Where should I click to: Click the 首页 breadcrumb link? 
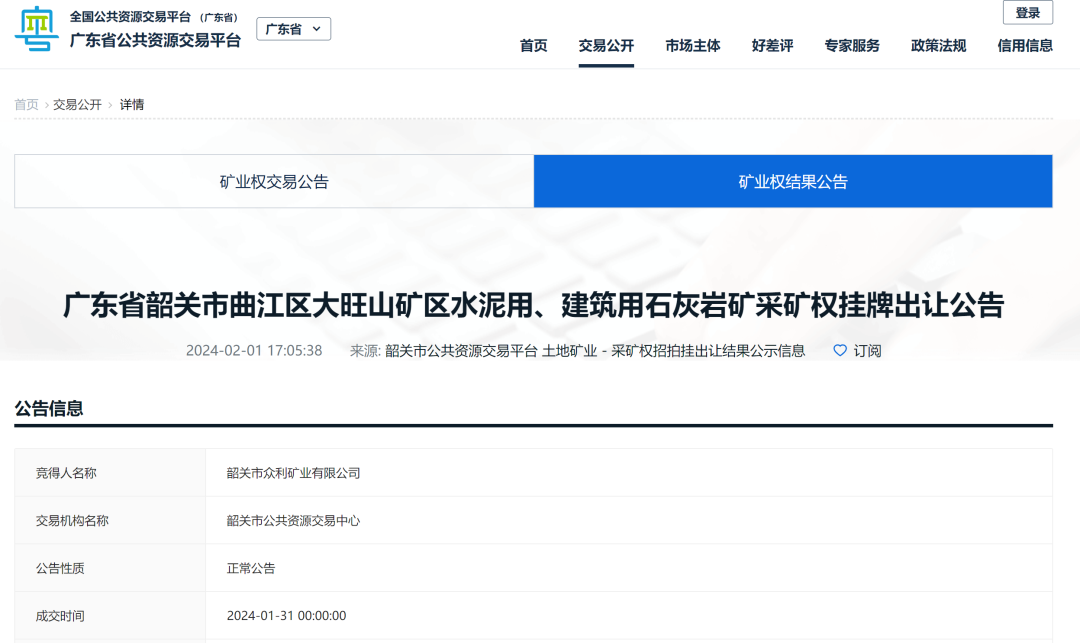(26, 105)
